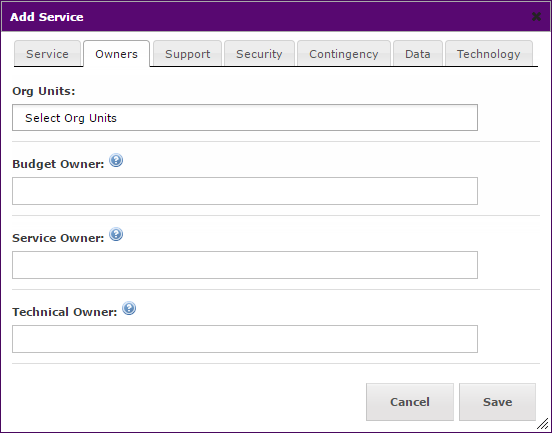Expand the Select Org Units dropdown
552x433 pixels.
tap(245, 118)
